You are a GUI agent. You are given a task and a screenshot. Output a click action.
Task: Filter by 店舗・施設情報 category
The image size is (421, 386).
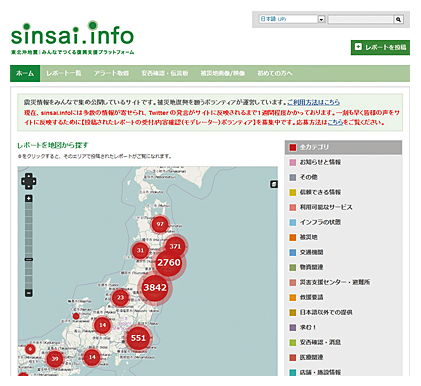click(x=343, y=372)
